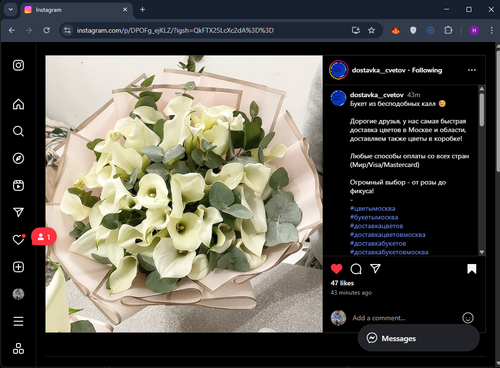The image size is (500, 368).
Task: Click the caption panel scrollbar thumb
Action: (x=482, y=110)
